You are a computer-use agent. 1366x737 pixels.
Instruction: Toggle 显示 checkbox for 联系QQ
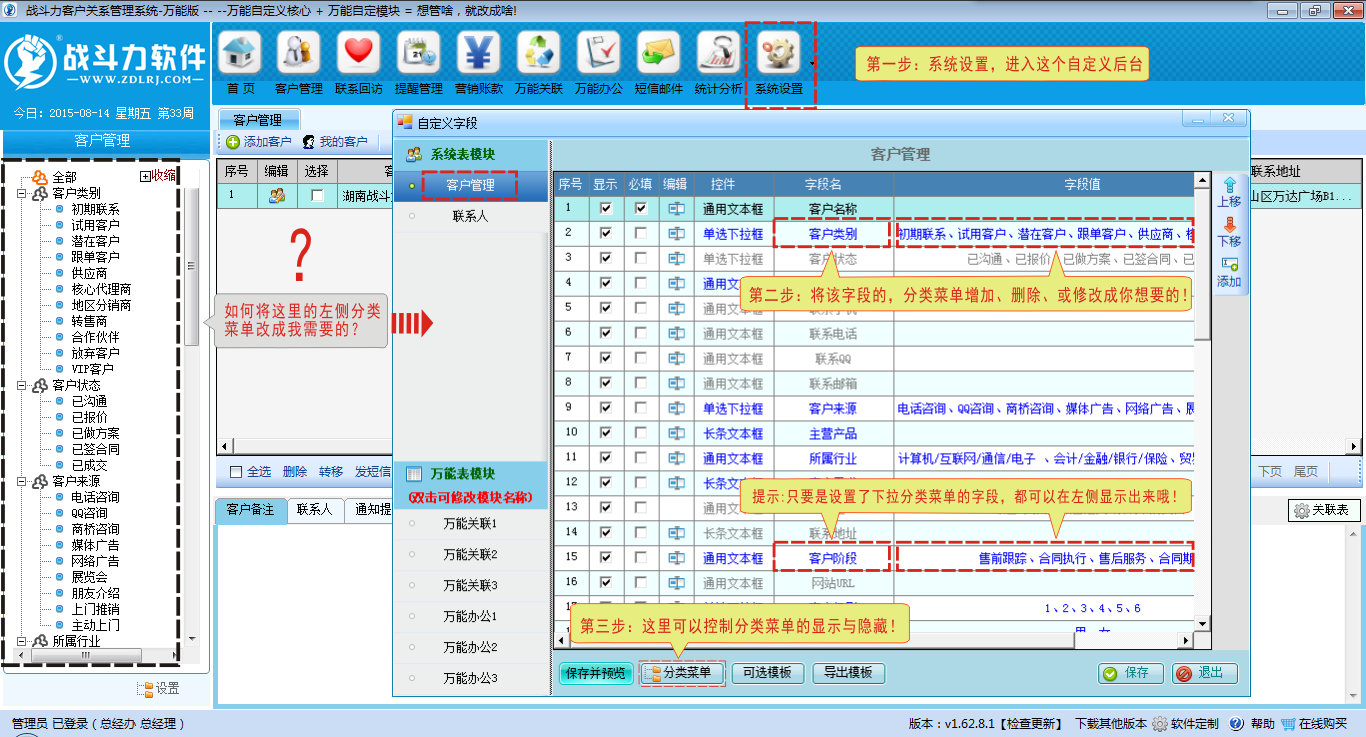pyautogui.click(x=605, y=359)
